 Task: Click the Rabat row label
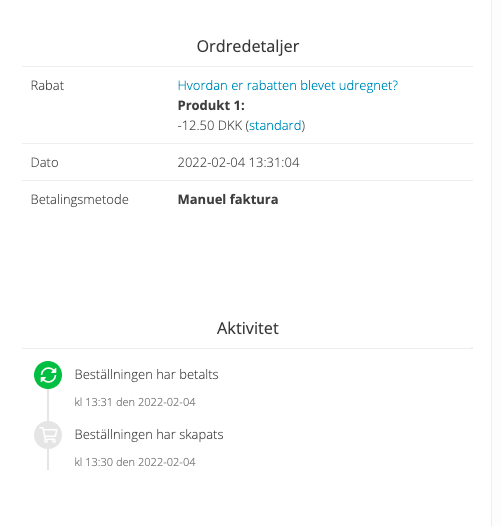pos(47,86)
